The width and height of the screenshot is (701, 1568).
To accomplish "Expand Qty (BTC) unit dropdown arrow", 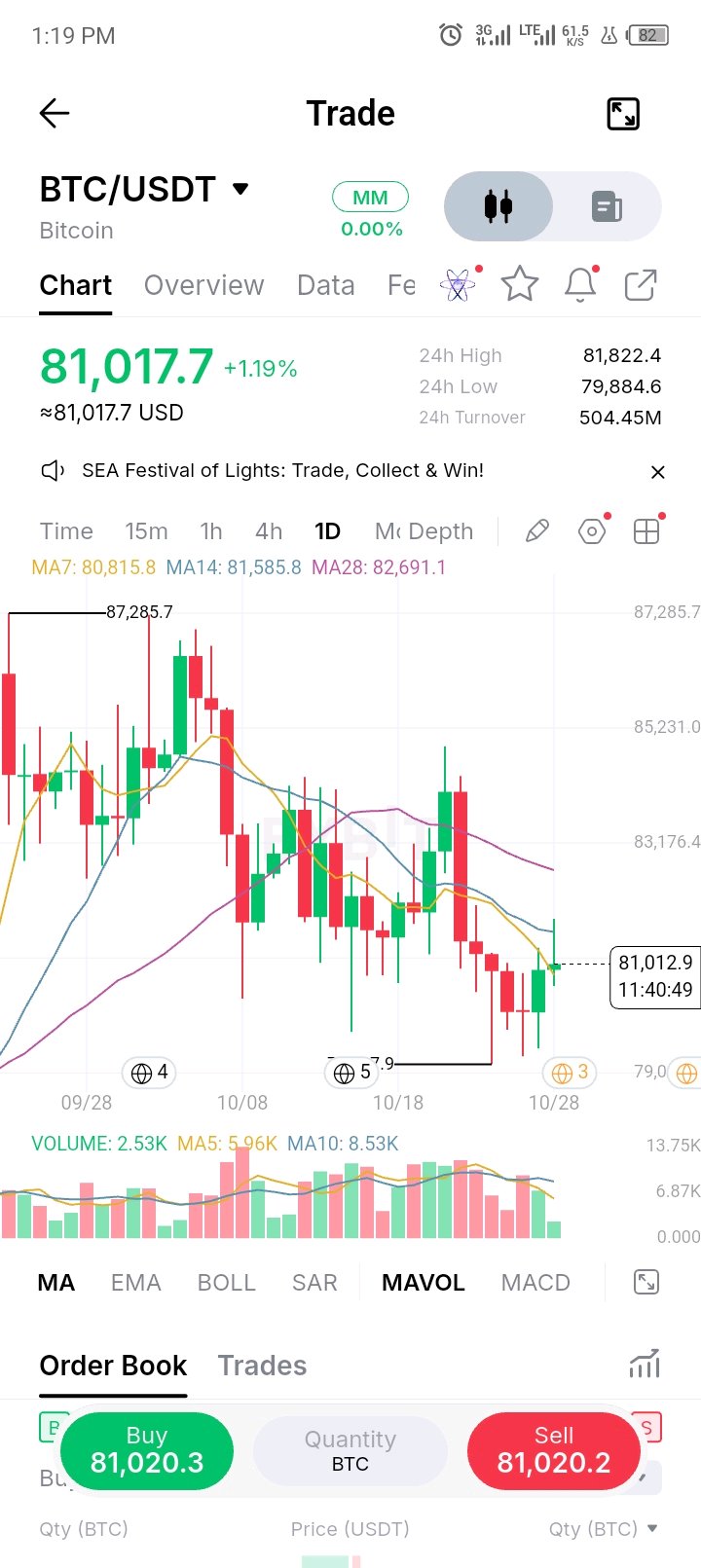I will [x=651, y=1528].
